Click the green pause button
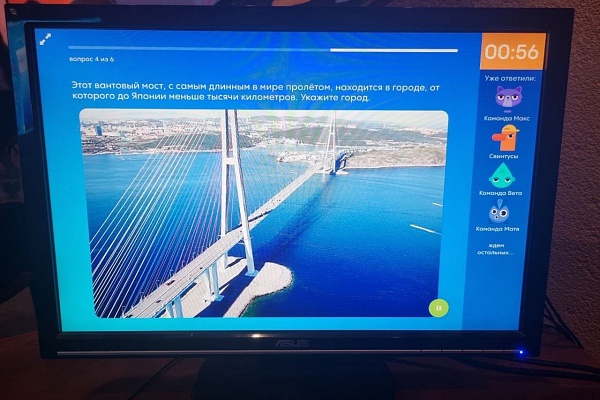 pos(439,308)
